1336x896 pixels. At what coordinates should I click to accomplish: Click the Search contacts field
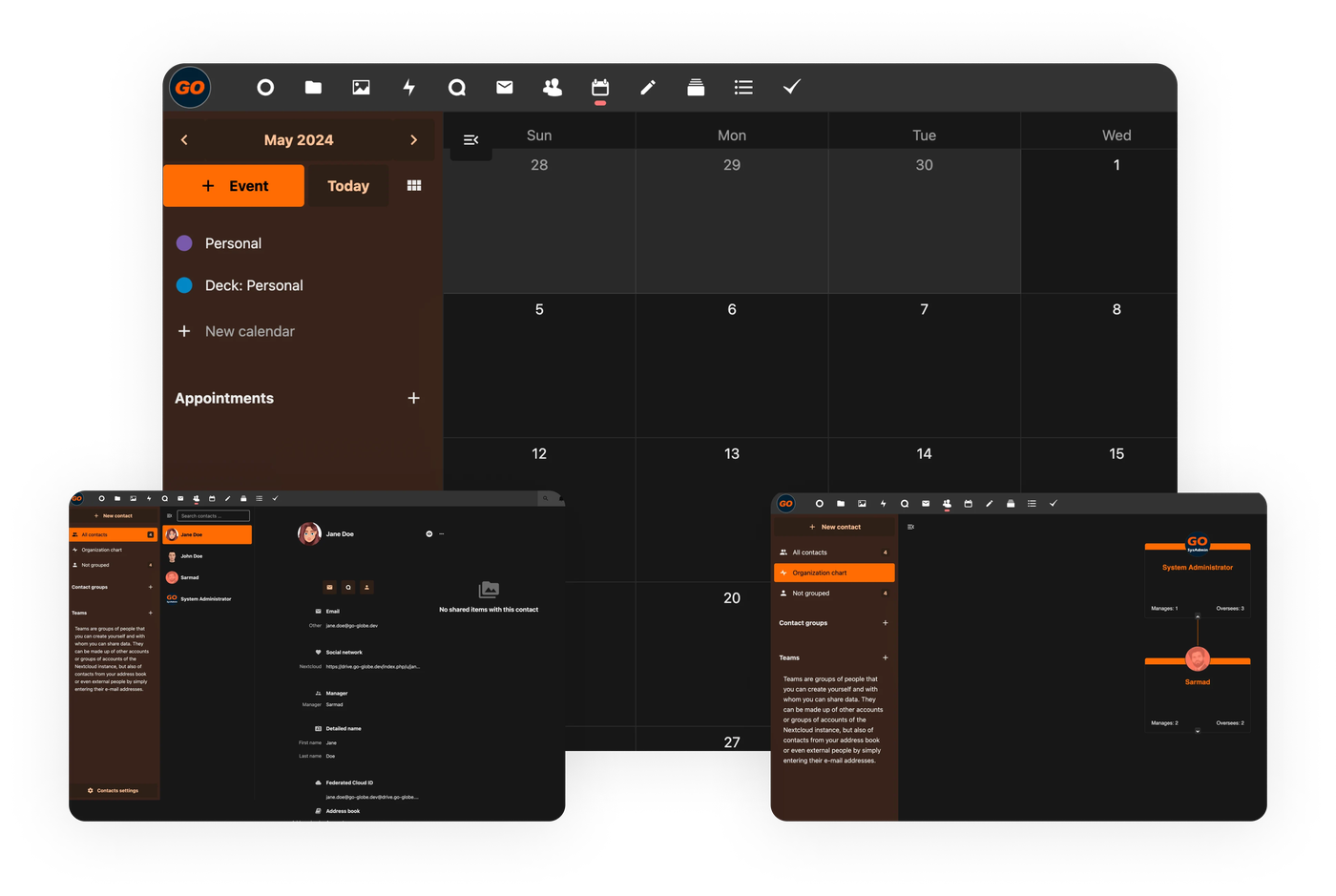click(x=214, y=515)
